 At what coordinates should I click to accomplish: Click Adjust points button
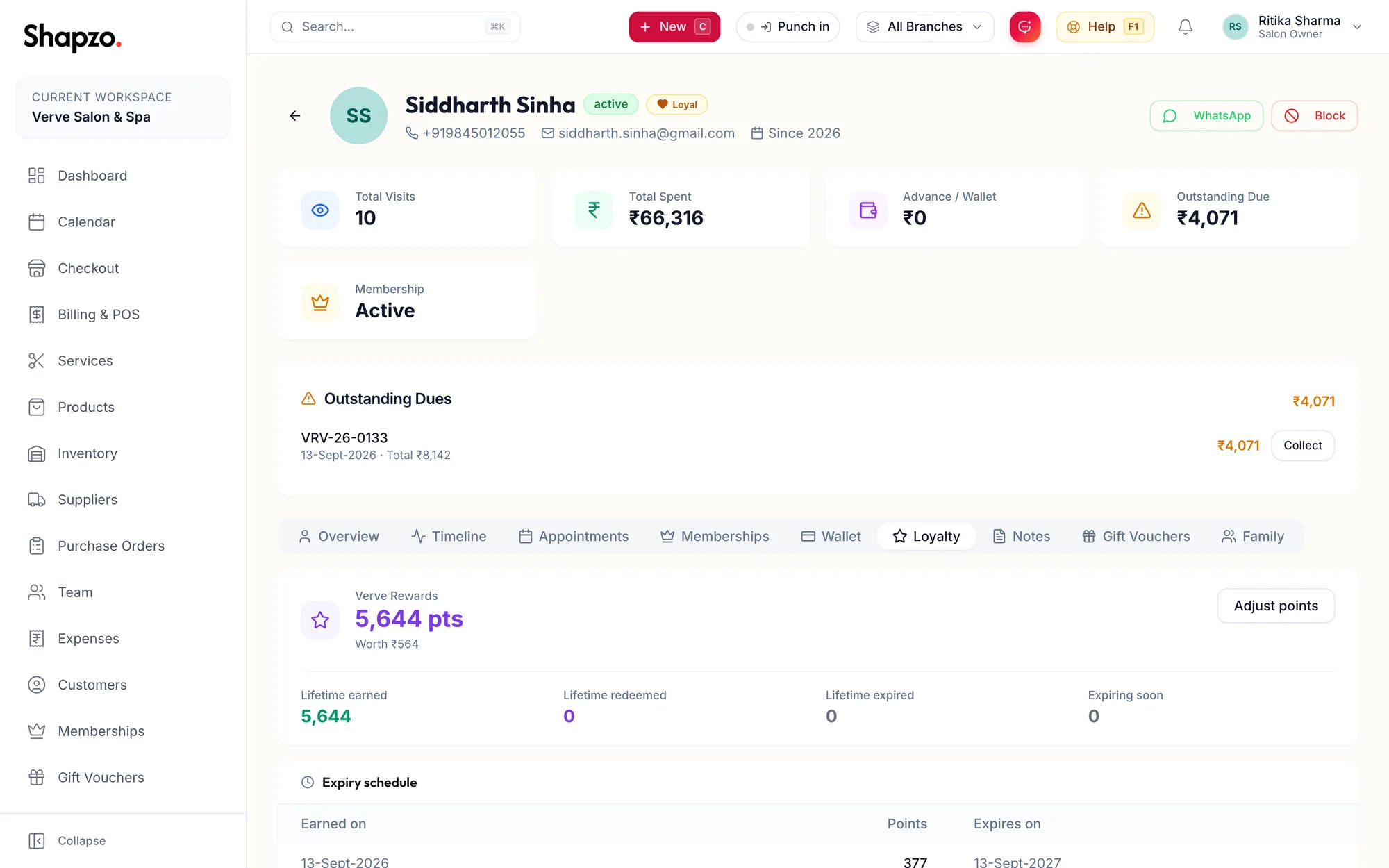[x=1276, y=606]
